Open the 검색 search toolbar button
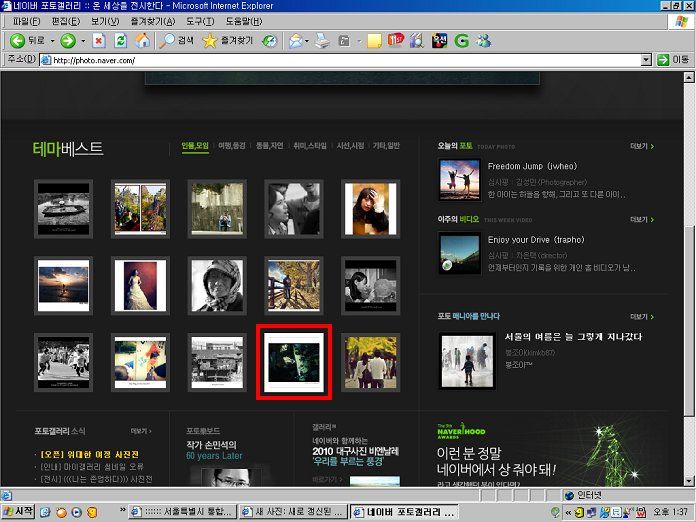696x522 pixels. pos(176,41)
